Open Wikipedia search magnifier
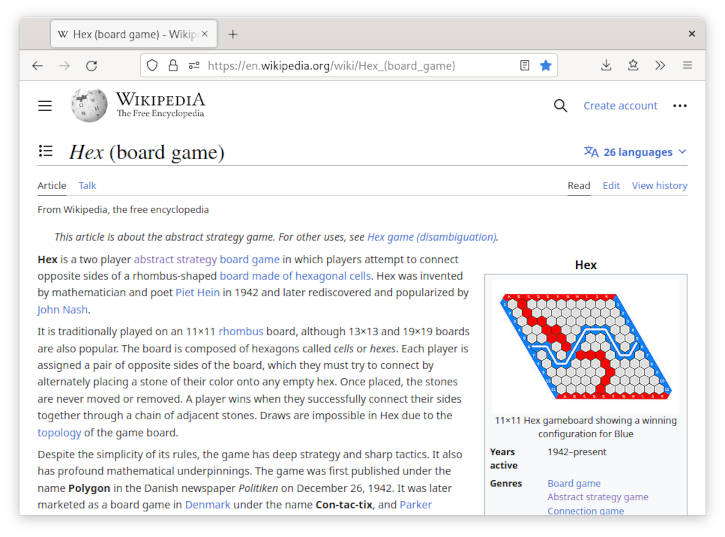Viewport: 725px width, 537px height. 560,106
